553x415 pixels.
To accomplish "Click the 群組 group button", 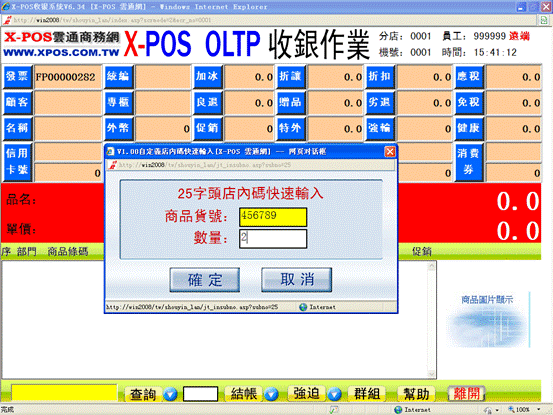I will coord(367,393).
